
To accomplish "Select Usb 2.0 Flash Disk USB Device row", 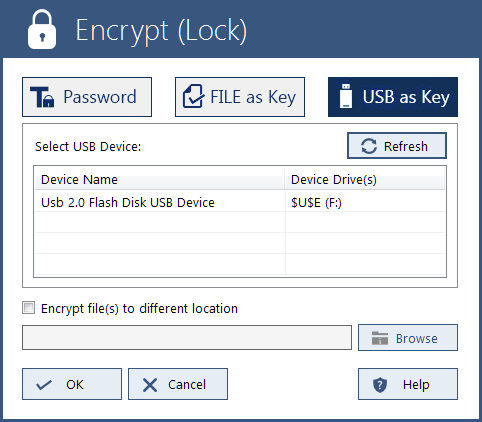I will pos(240,202).
